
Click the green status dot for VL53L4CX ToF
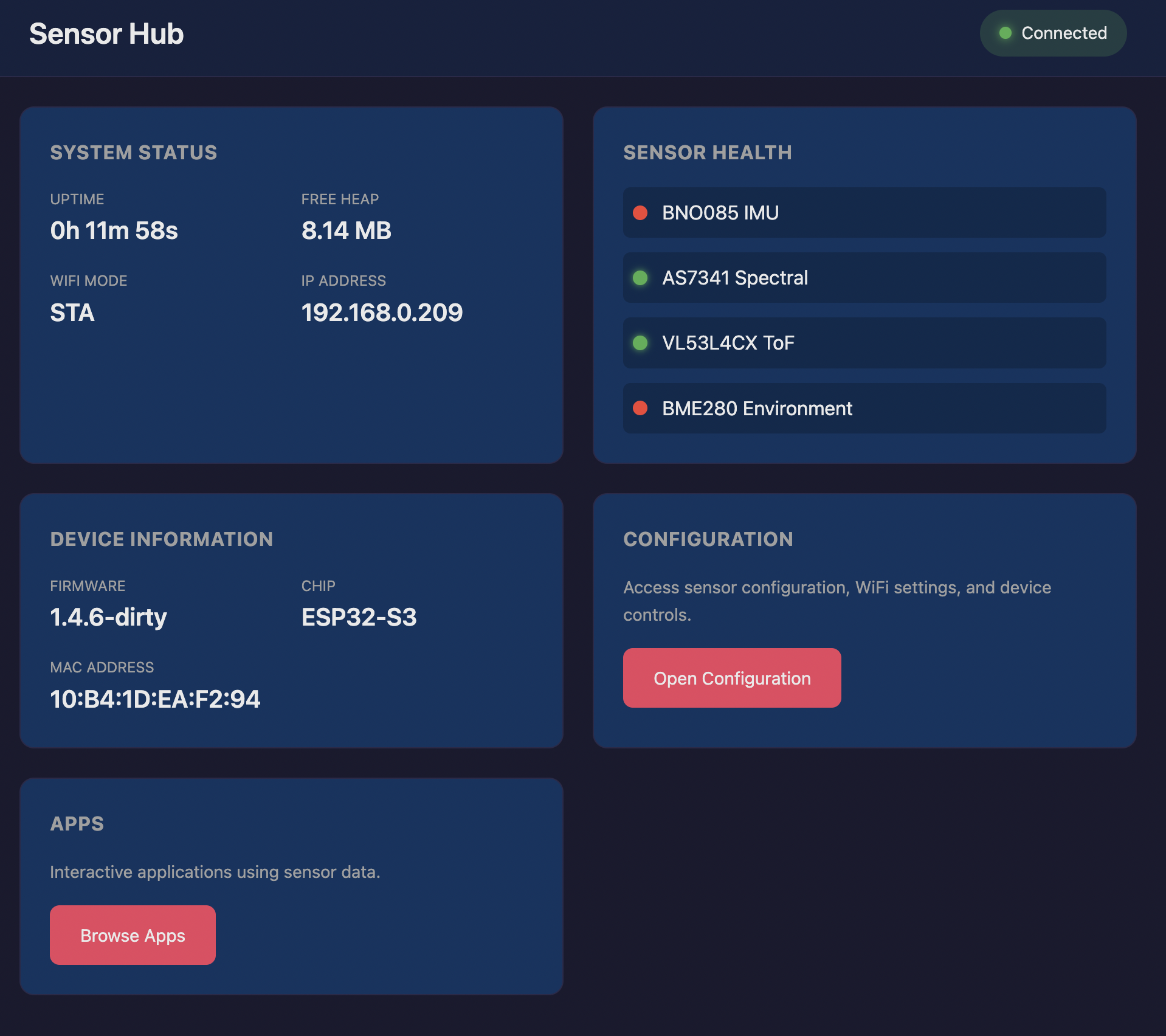640,343
